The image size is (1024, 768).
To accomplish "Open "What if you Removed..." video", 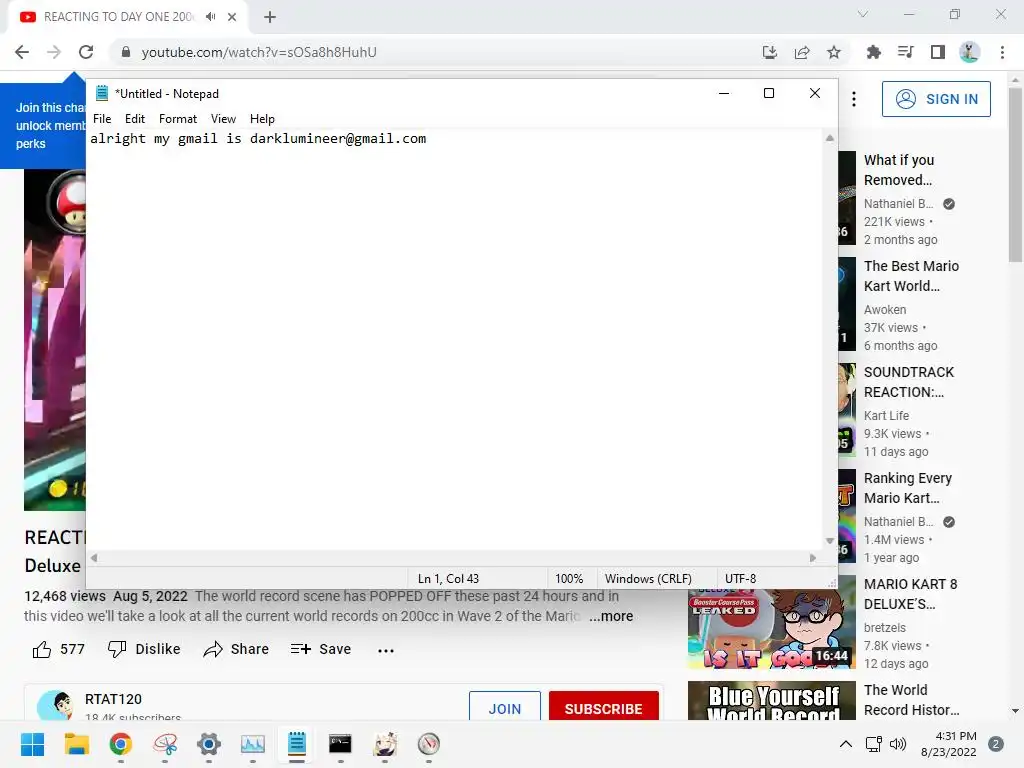I will click(899, 170).
